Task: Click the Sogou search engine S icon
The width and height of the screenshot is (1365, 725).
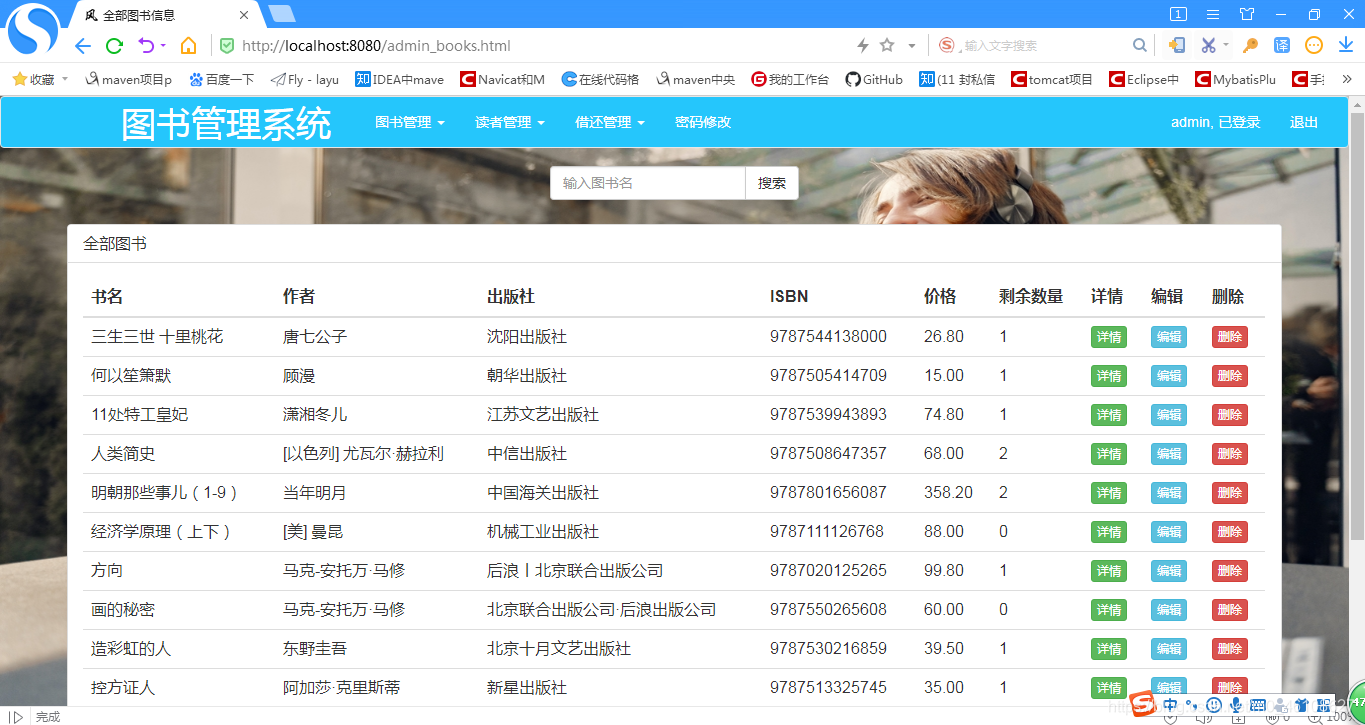Action: 946,45
